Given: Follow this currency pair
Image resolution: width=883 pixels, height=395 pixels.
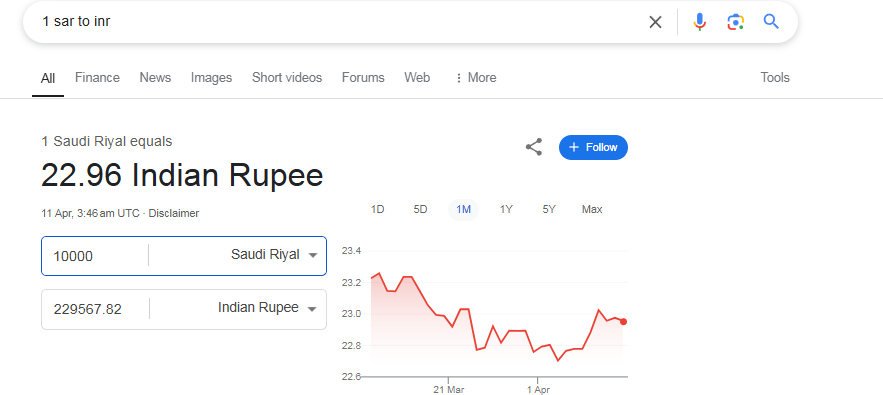Looking at the screenshot, I should point(593,147).
